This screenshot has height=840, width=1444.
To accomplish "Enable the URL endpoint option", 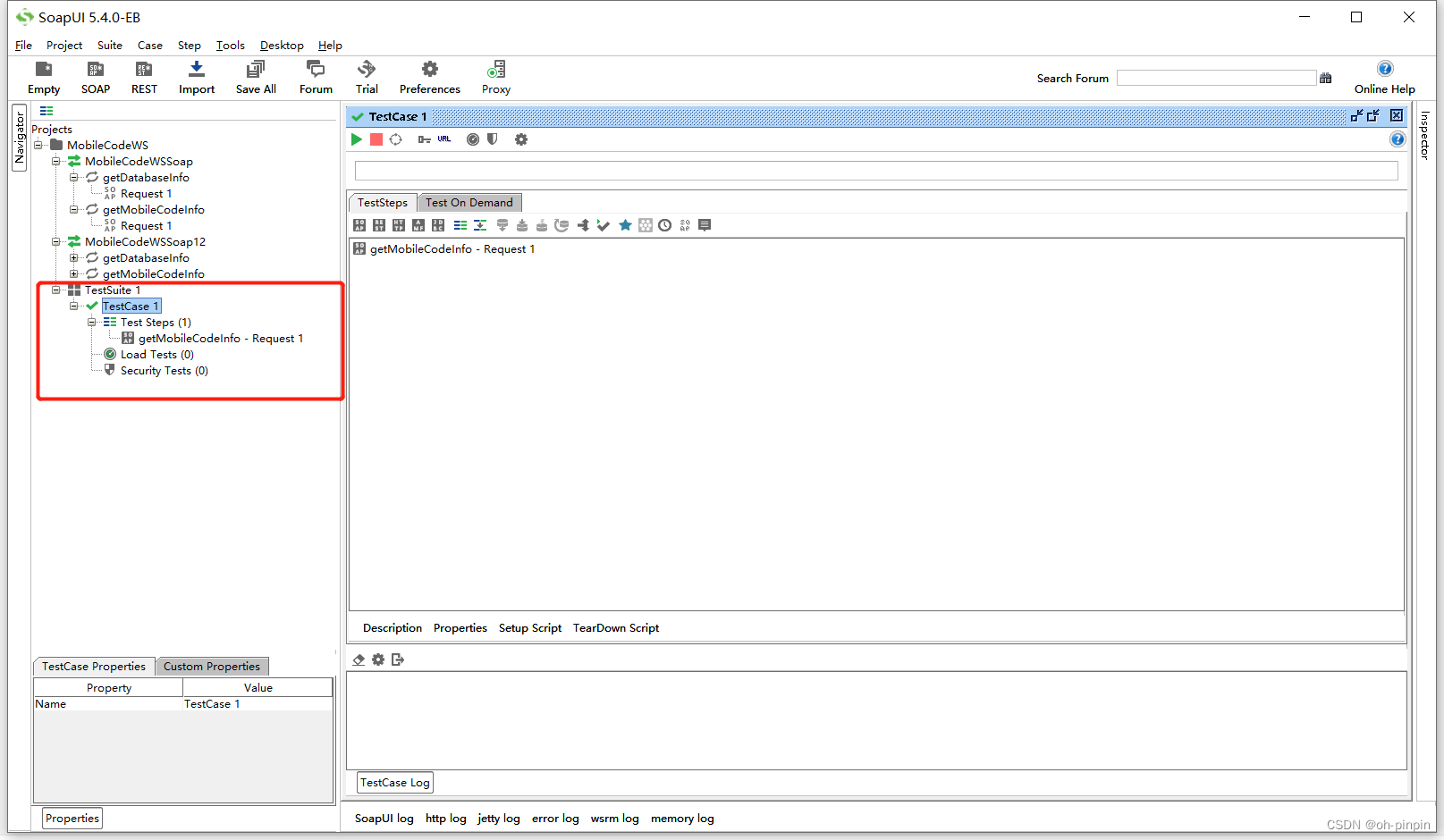I will coord(444,139).
